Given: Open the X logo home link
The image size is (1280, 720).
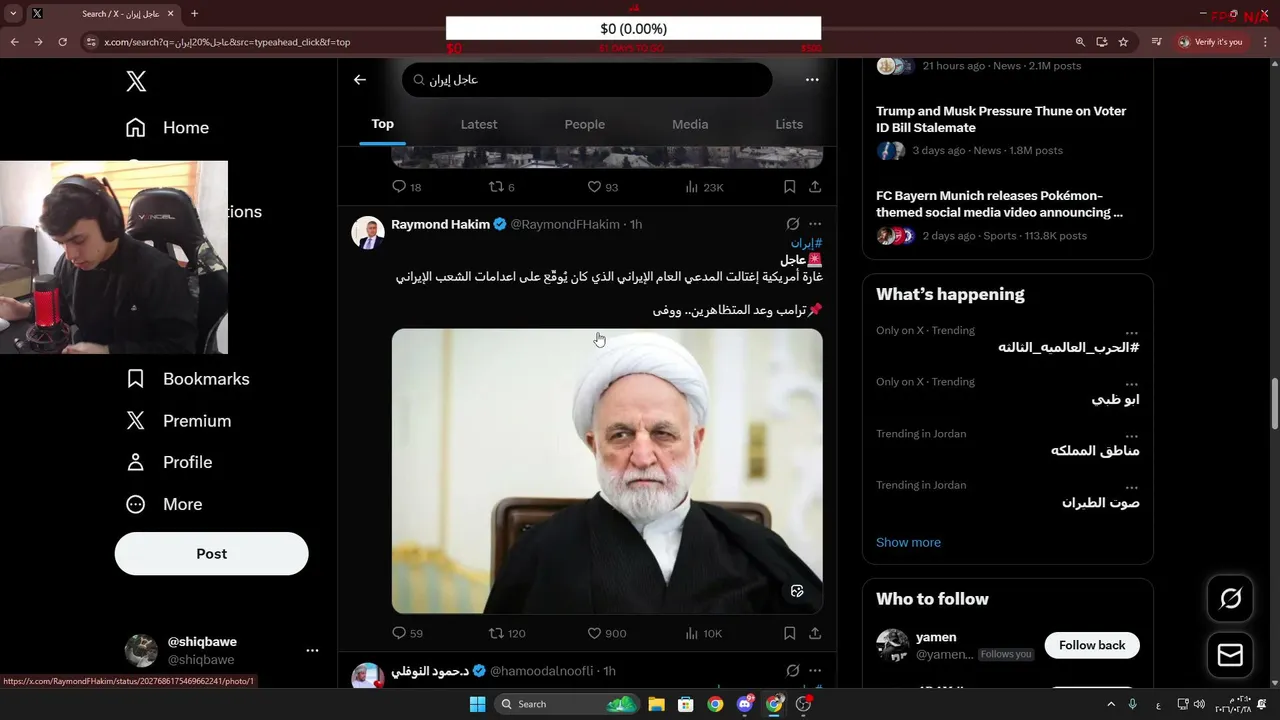Looking at the screenshot, I should (x=136, y=81).
